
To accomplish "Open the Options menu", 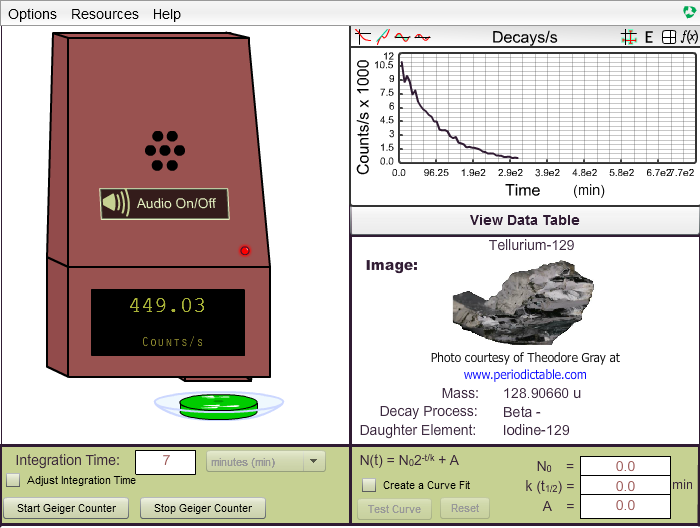I will coord(32,14).
